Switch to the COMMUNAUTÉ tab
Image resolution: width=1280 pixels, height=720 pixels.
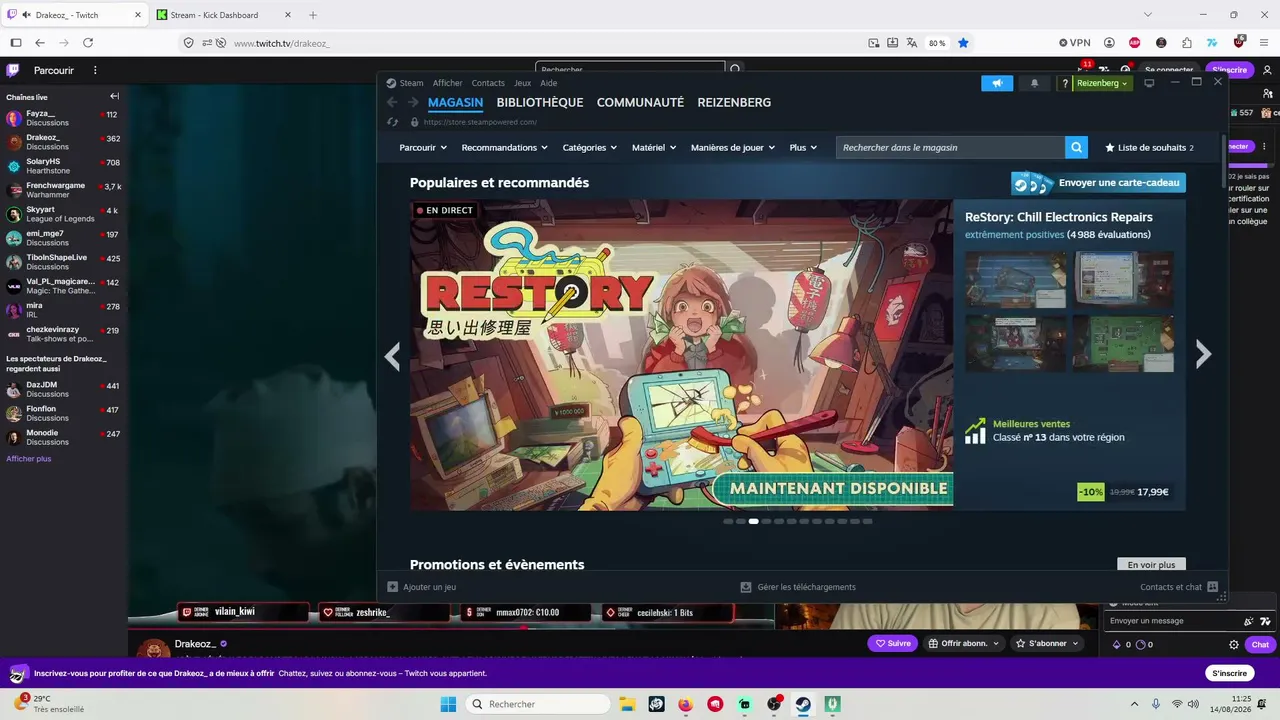coord(640,102)
